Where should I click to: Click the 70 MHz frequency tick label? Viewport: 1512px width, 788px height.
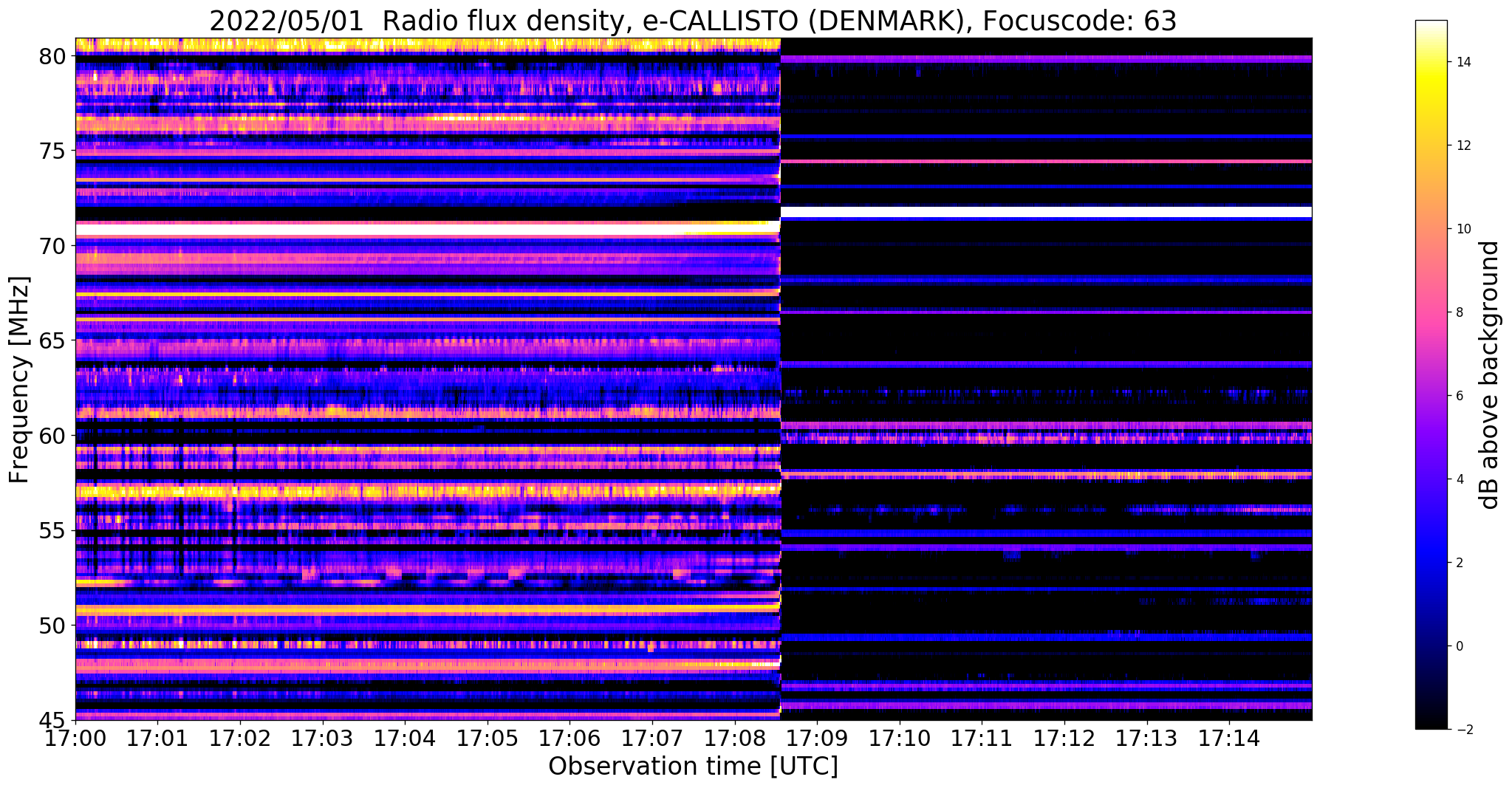53,246
